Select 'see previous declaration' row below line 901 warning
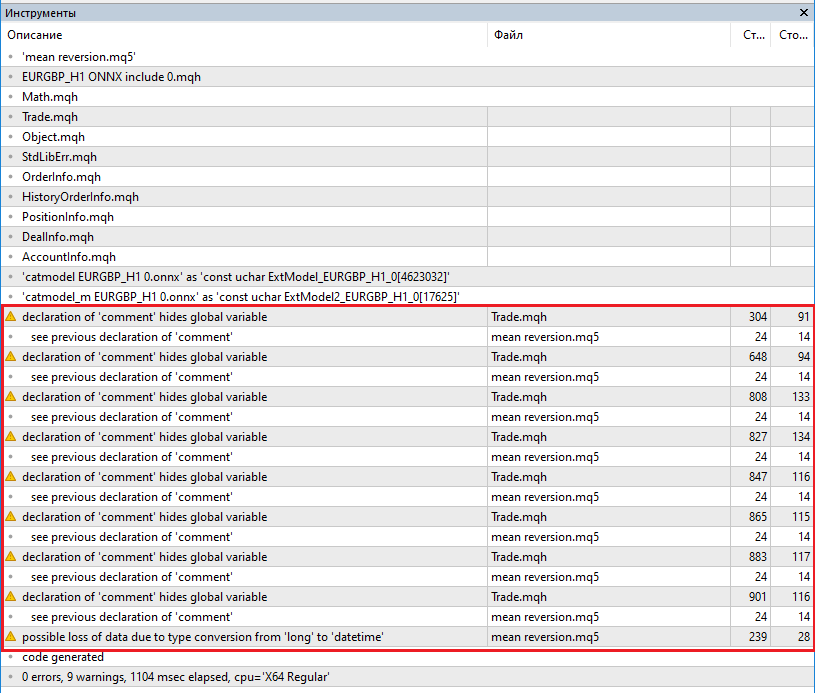This screenshot has width=815, height=693. click(x=408, y=617)
